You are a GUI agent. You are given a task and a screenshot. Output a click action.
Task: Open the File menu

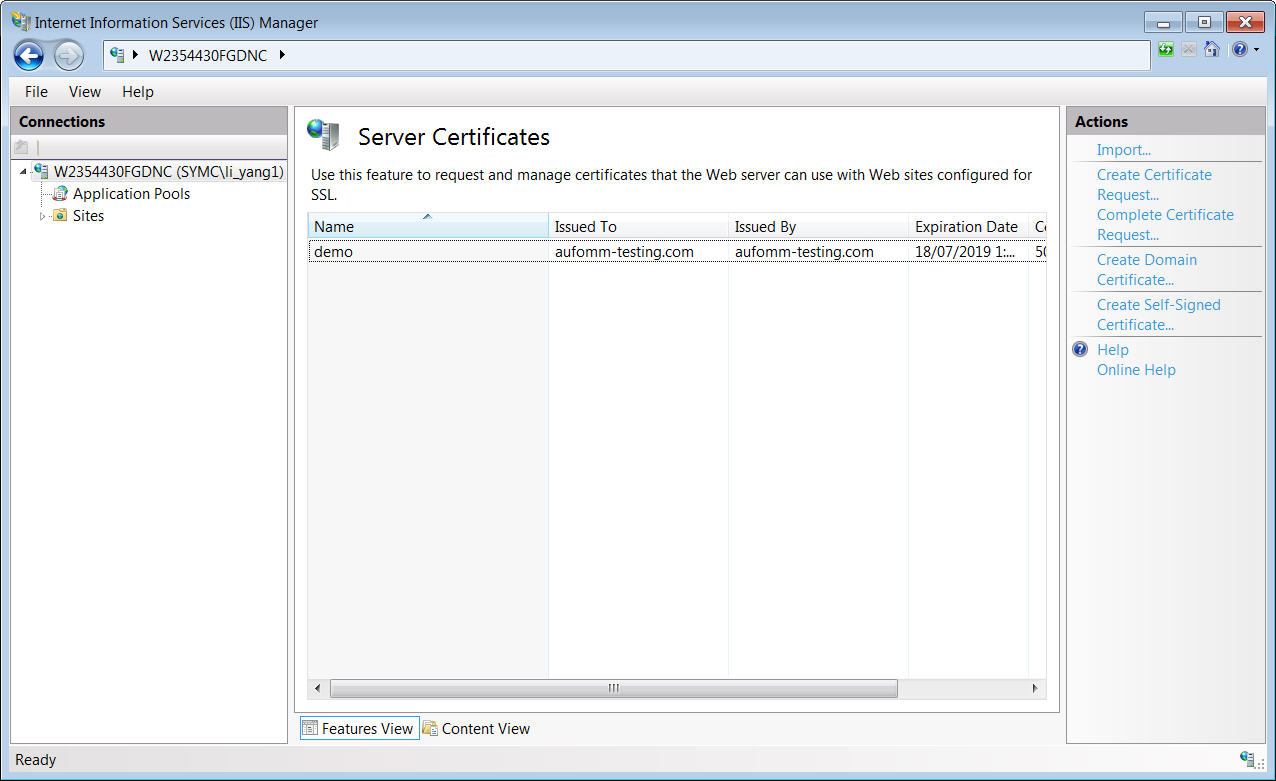pos(36,92)
